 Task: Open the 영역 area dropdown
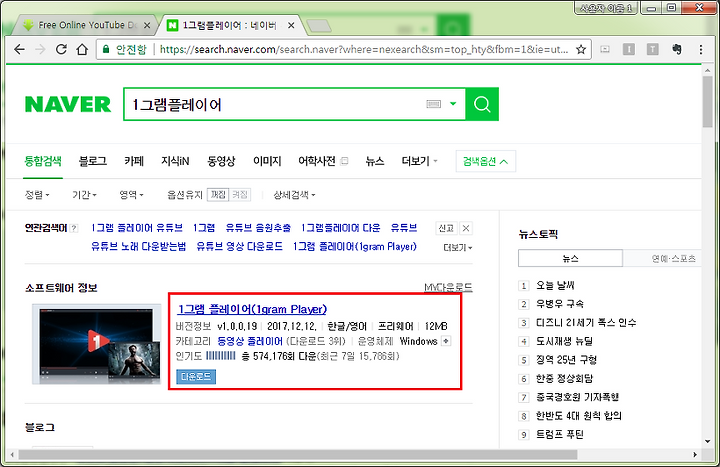coord(131,195)
